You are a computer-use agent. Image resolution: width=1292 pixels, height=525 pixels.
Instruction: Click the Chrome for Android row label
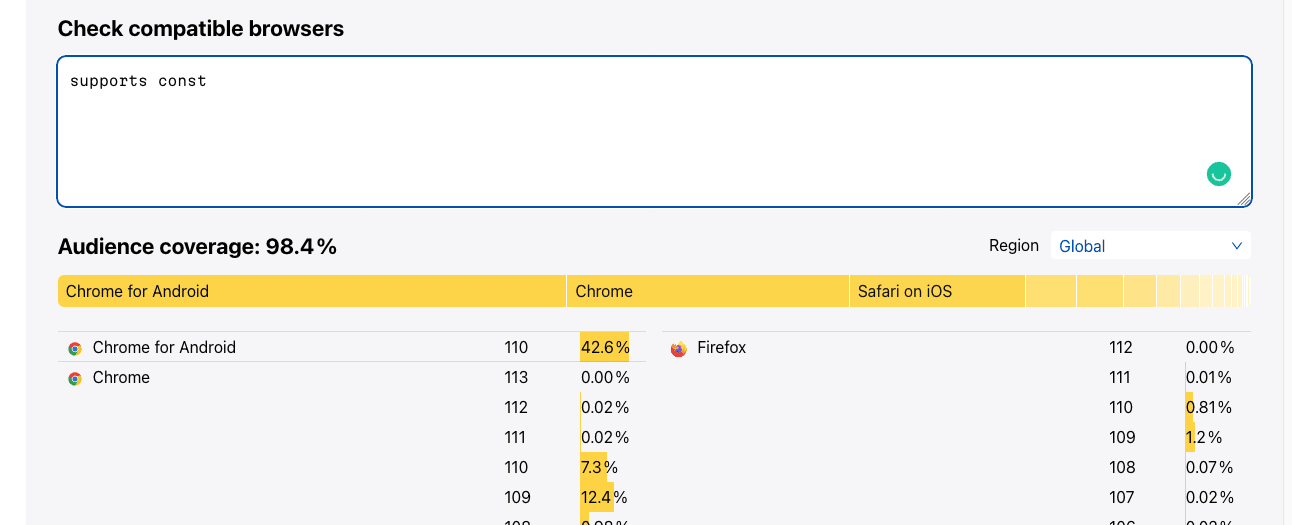[x=164, y=348]
